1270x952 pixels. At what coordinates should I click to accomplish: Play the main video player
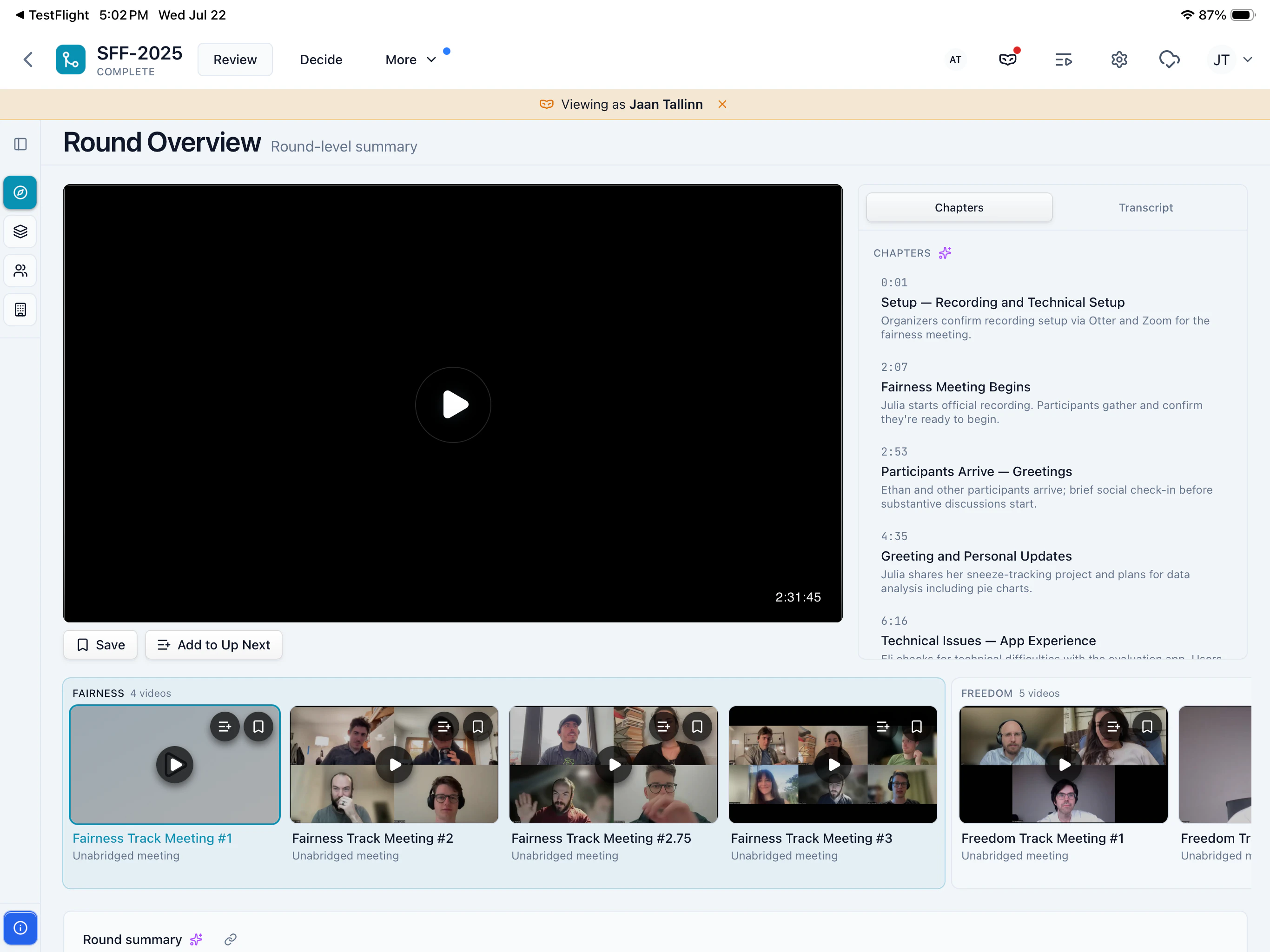tap(453, 404)
